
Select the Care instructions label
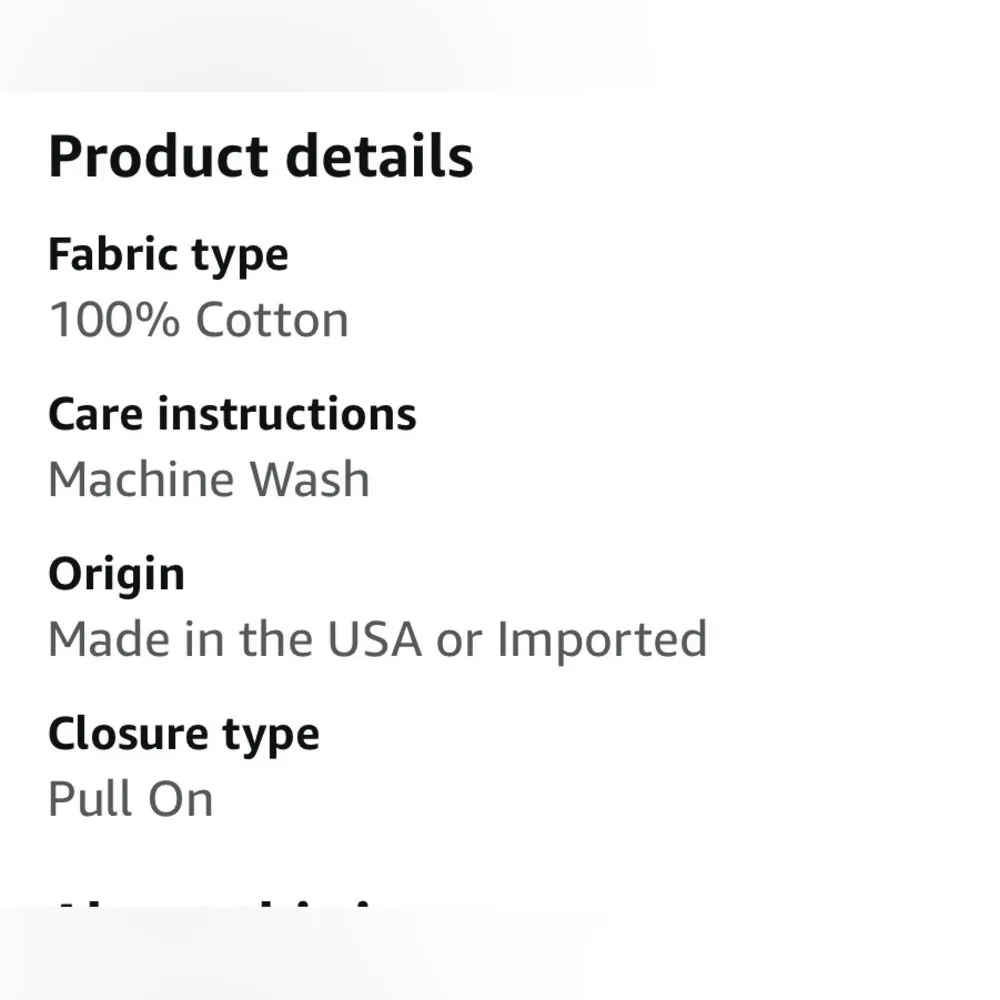[232, 414]
